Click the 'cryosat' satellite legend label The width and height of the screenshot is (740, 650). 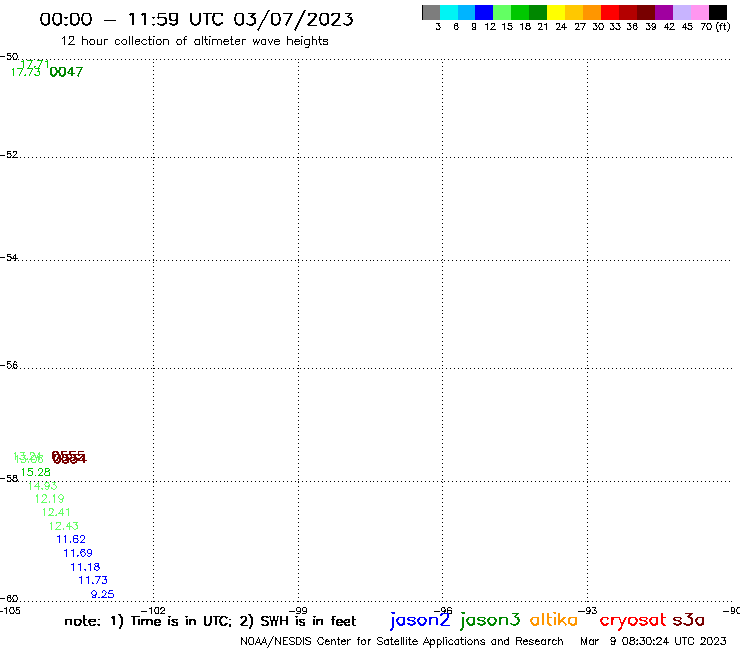point(633,621)
